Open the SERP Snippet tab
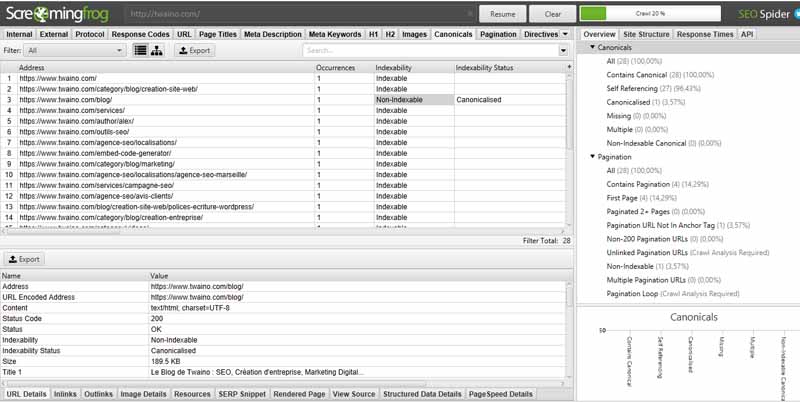Image resolution: width=800 pixels, height=402 pixels. click(x=242, y=394)
